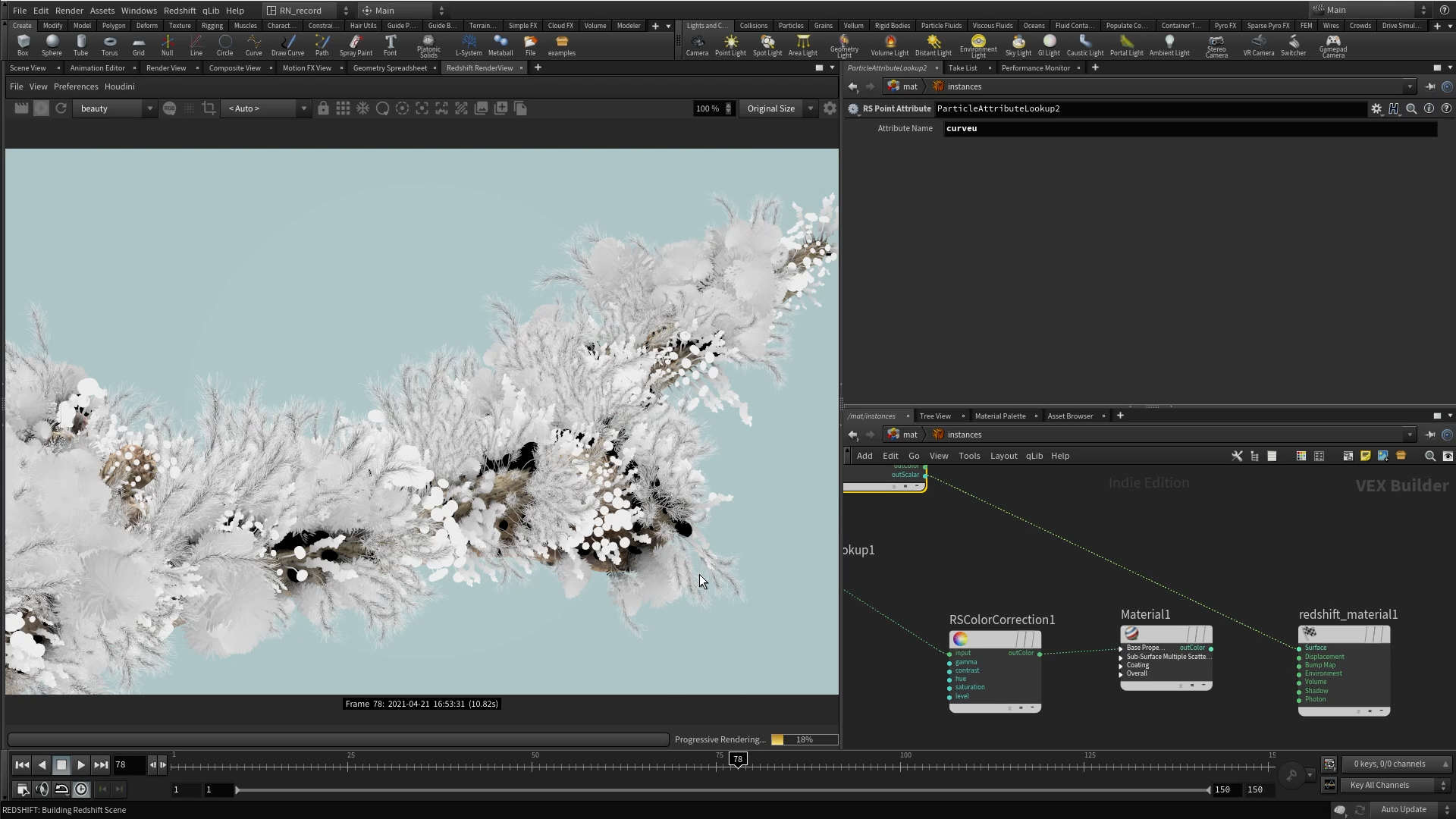
Task: Jump to the first frame
Action: click(22, 765)
